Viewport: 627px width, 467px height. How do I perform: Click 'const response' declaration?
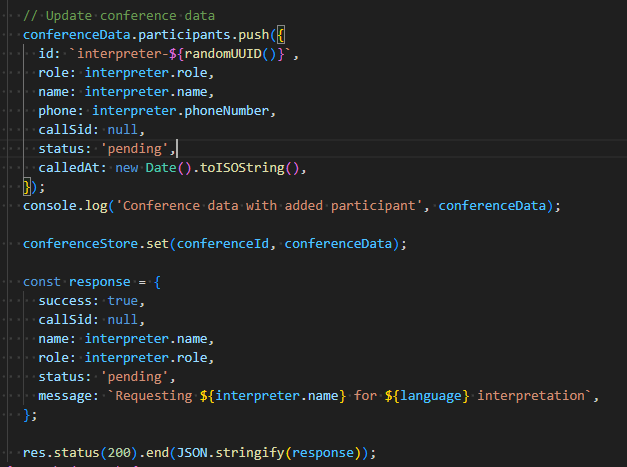[x=77, y=281]
